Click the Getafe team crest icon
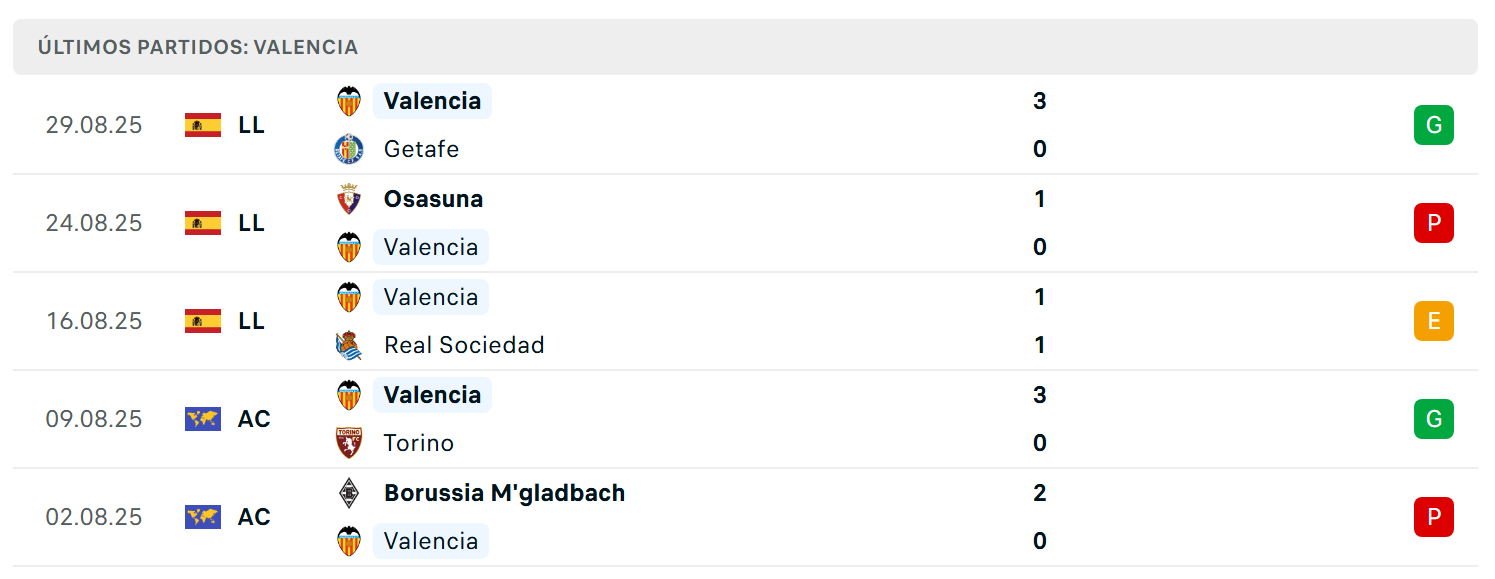The image size is (1495, 579). tap(349, 149)
